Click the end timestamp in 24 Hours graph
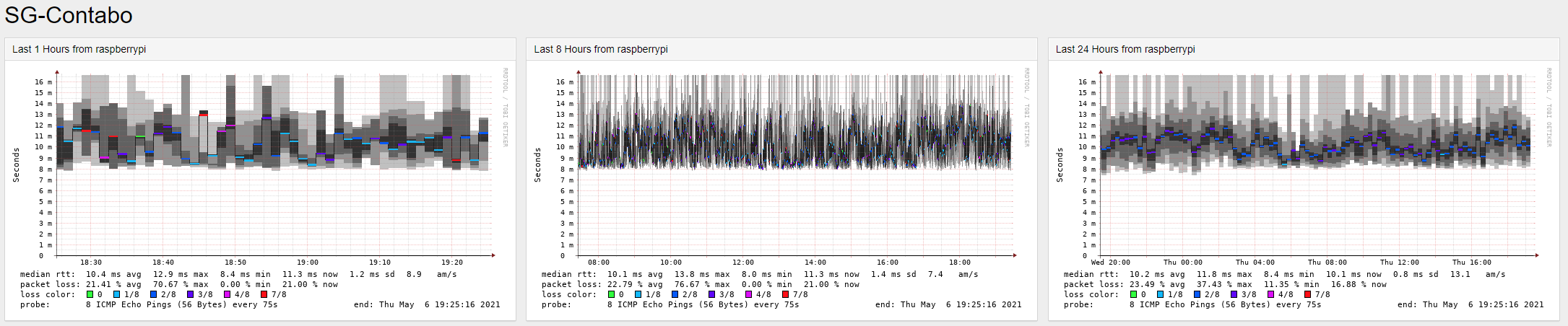Screen dimensions: 1568x326 click(x=1470, y=304)
